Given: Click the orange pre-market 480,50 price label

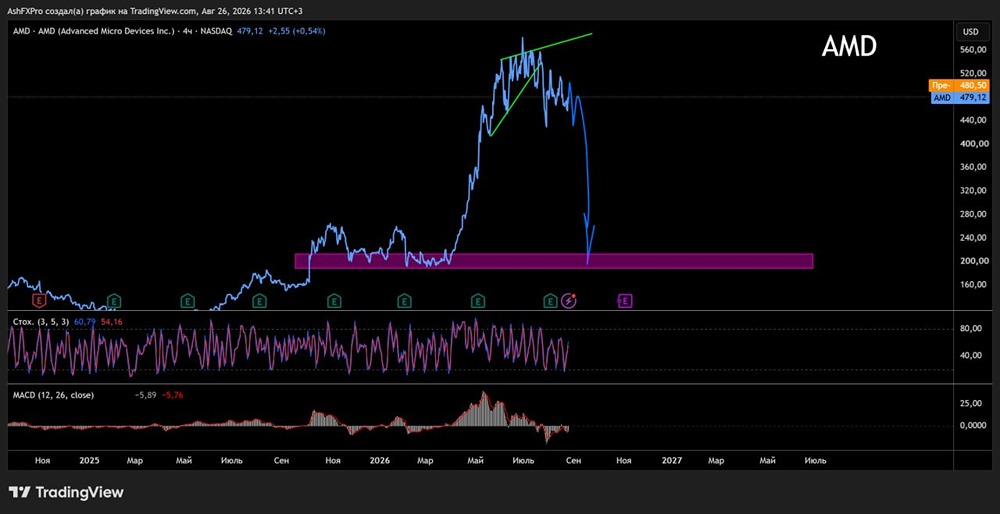Looking at the screenshot, I should (x=960, y=85).
